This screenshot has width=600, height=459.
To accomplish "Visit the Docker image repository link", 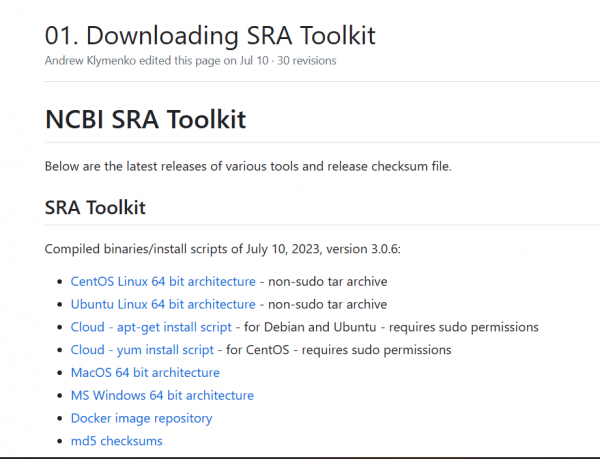I will point(141,418).
